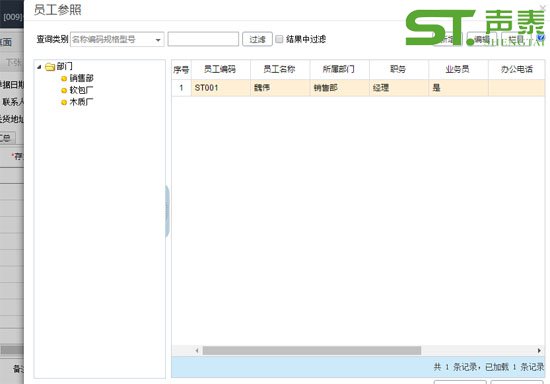Click the 员工编码 column header
Screen dimensions: 550x384
(221, 69)
